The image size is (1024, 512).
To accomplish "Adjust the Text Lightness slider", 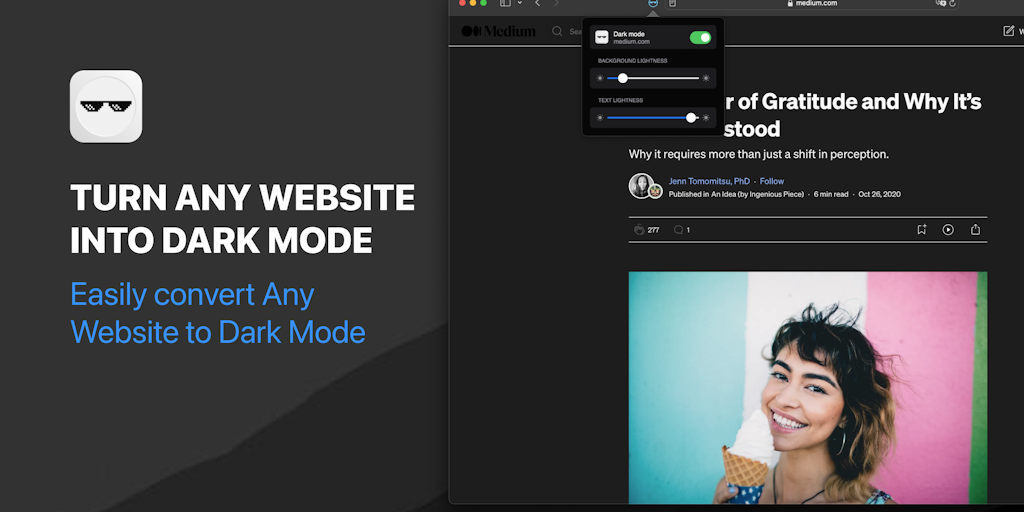I will (x=653, y=118).
